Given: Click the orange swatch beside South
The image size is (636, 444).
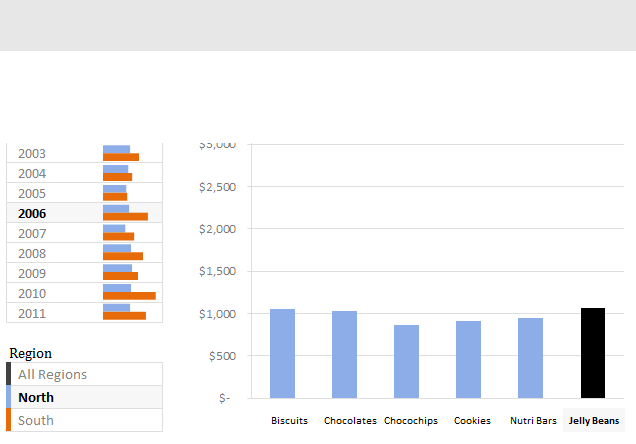Looking at the screenshot, I should coord(9,420).
